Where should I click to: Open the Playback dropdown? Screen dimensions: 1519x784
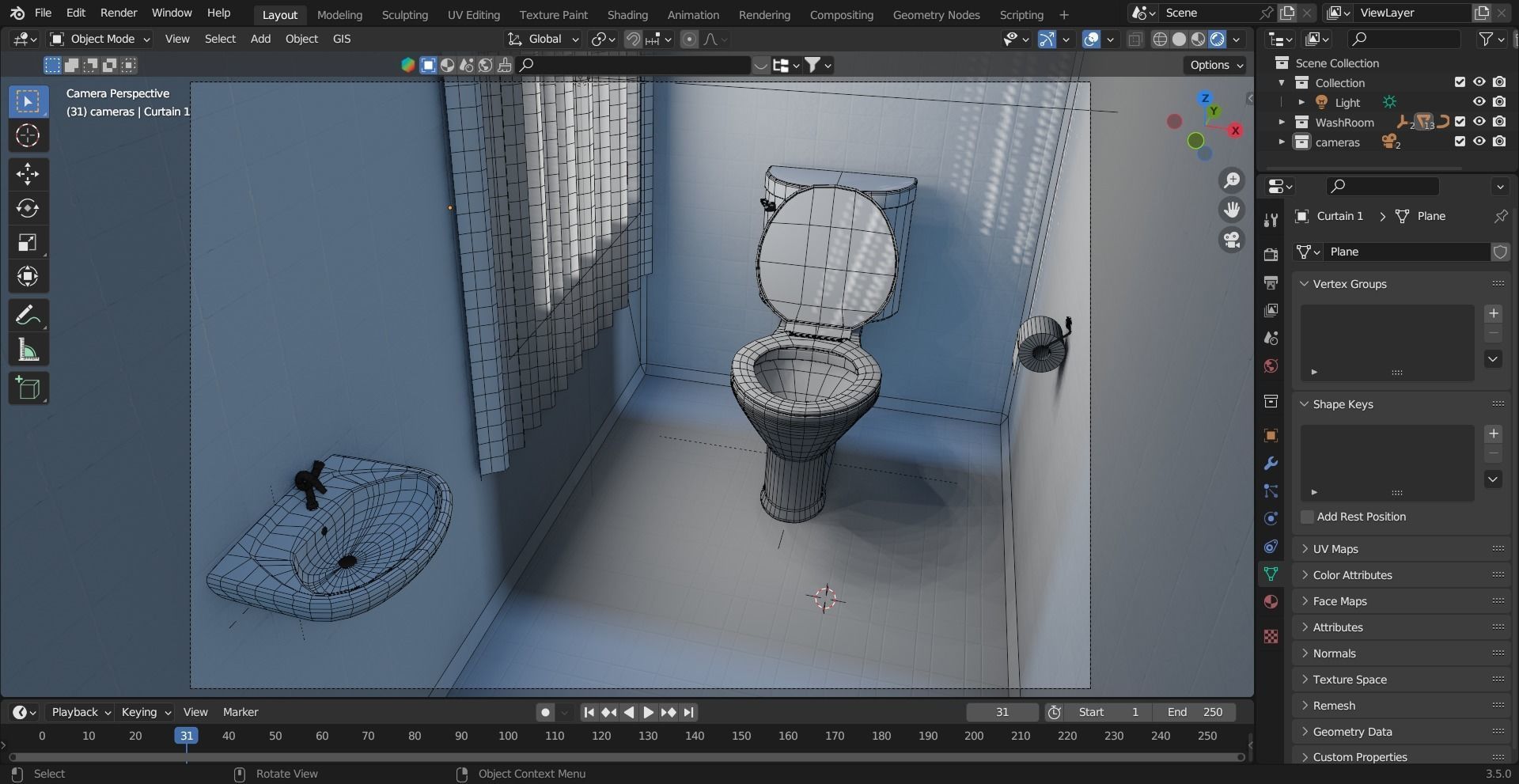[x=81, y=712]
